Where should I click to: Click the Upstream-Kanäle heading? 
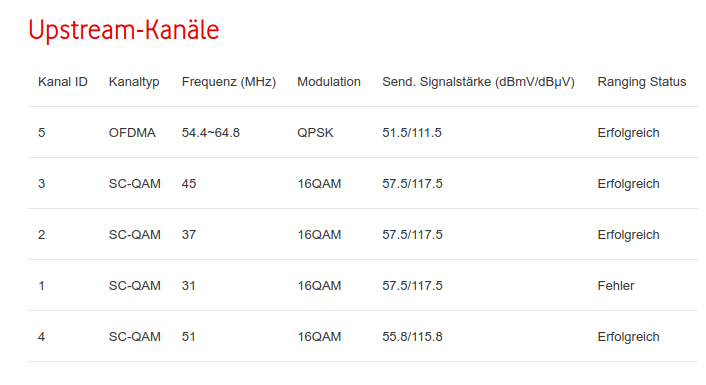[124, 30]
